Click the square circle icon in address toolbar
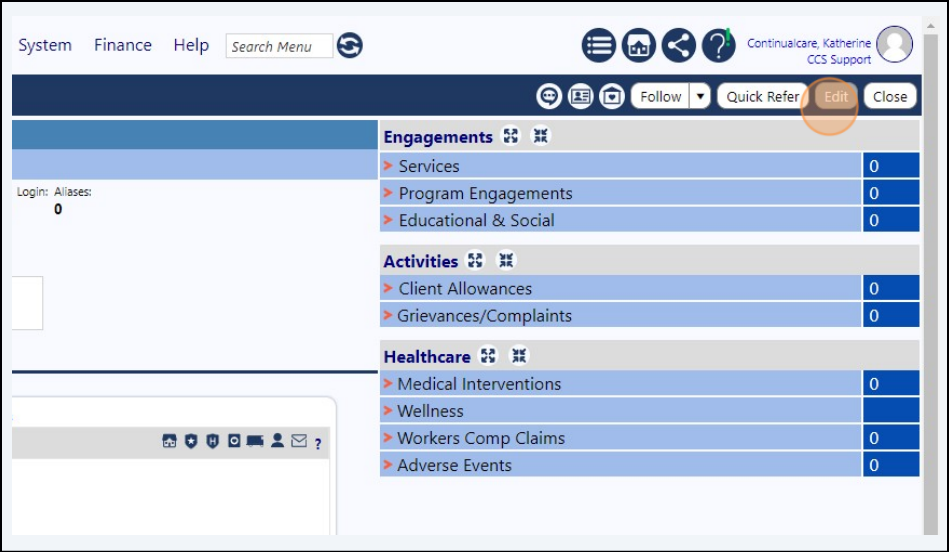Image resolution: width=949 pixels, height=552 pixels. point(234,441)
